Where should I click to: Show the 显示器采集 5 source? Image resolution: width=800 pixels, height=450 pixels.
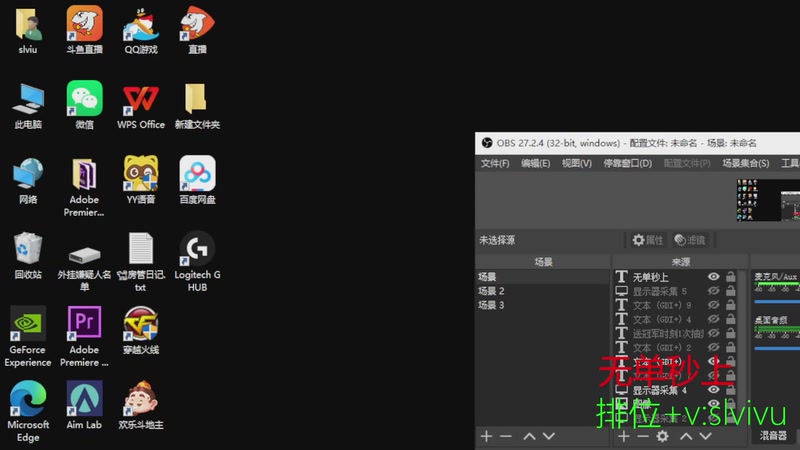[x=713, y=291]
